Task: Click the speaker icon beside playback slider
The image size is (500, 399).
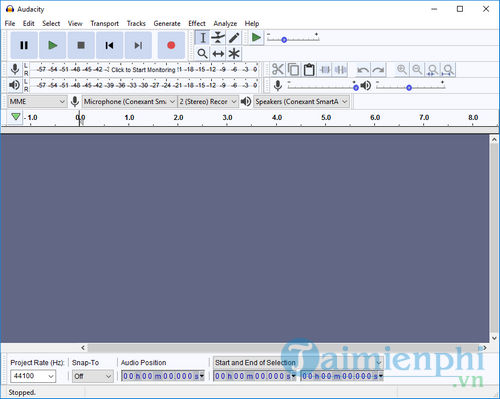Action: 366,86
